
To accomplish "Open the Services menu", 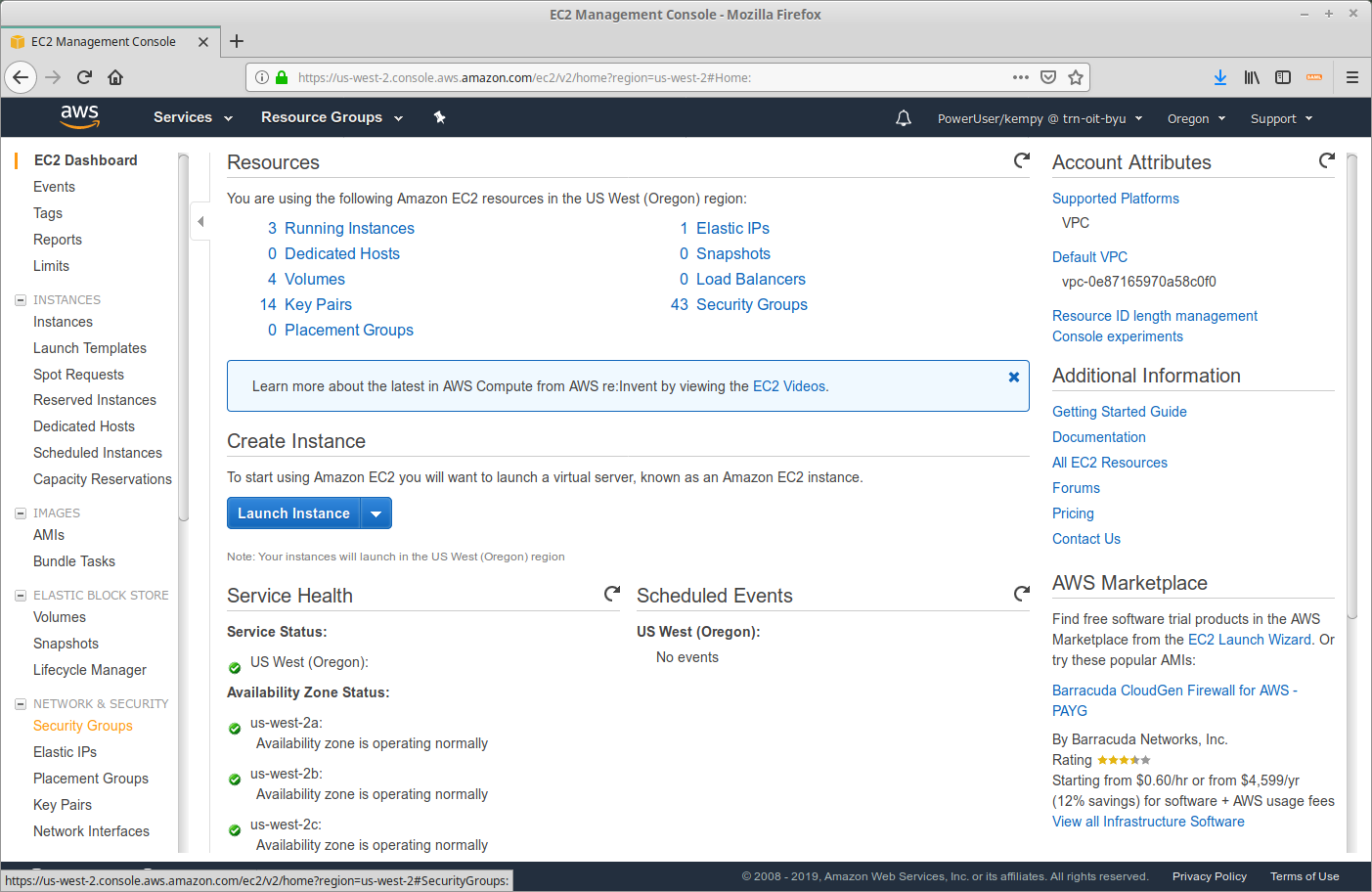I will point(193,117).
